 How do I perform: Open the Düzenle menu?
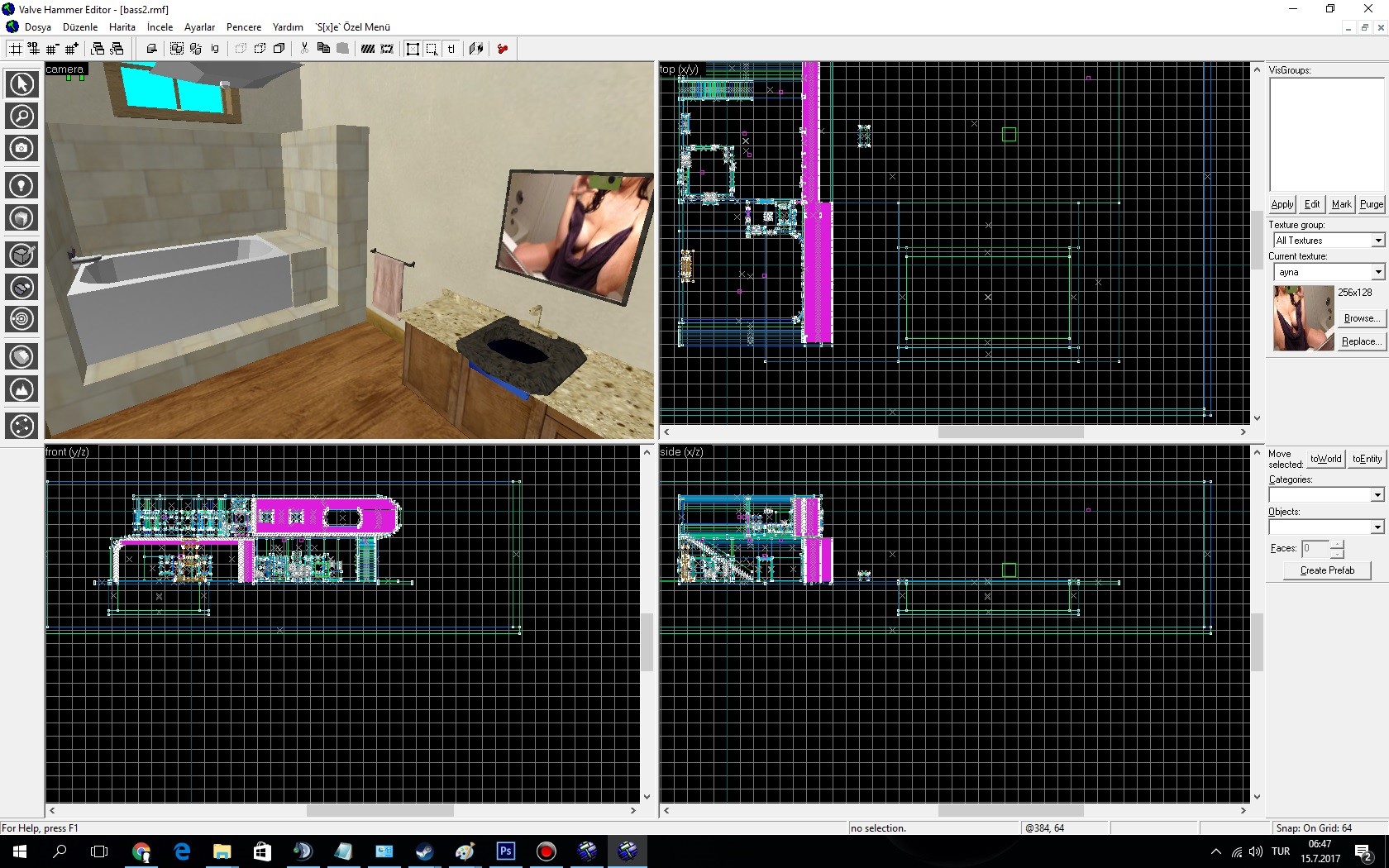80,27
